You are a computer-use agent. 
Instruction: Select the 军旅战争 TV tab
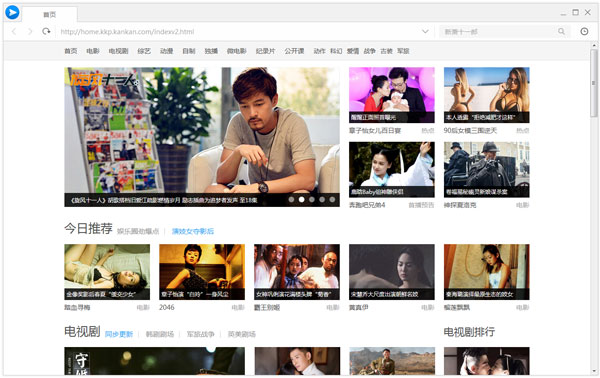200,334
